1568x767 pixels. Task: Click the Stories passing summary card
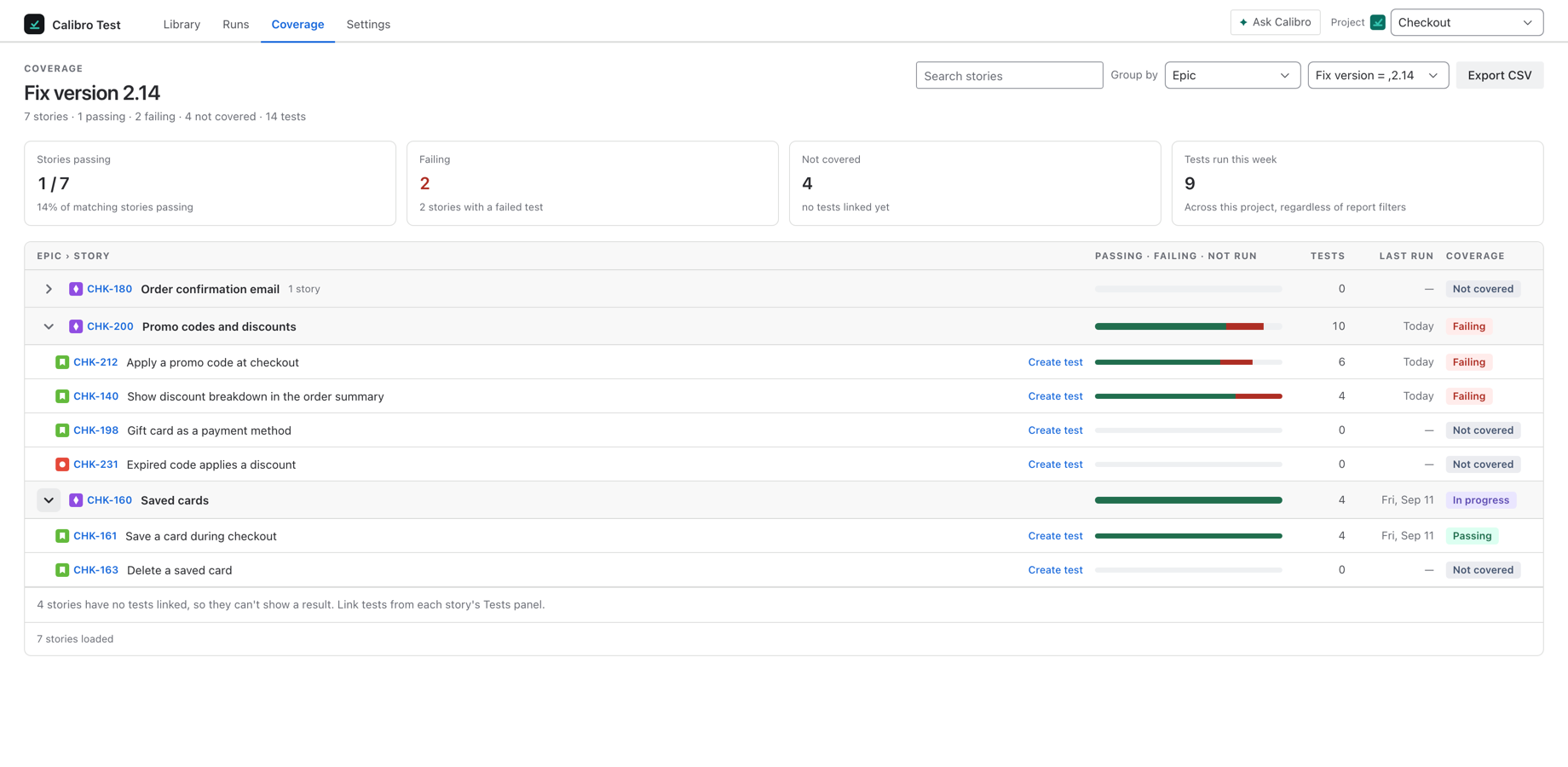click(210, 183)
